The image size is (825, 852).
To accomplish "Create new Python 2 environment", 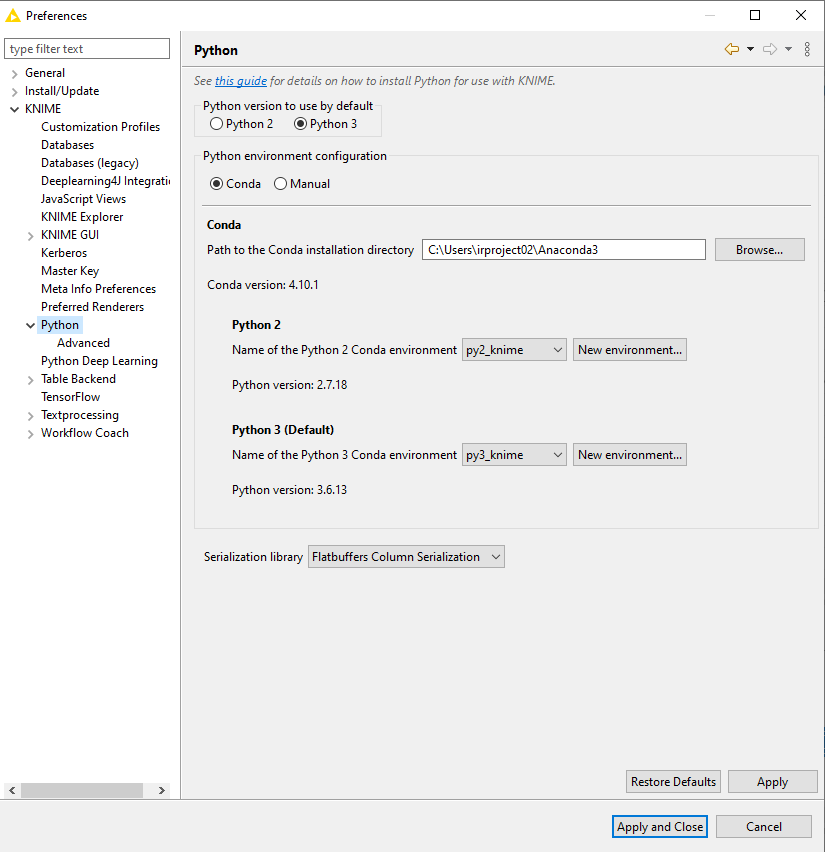I will coord(629,350).
